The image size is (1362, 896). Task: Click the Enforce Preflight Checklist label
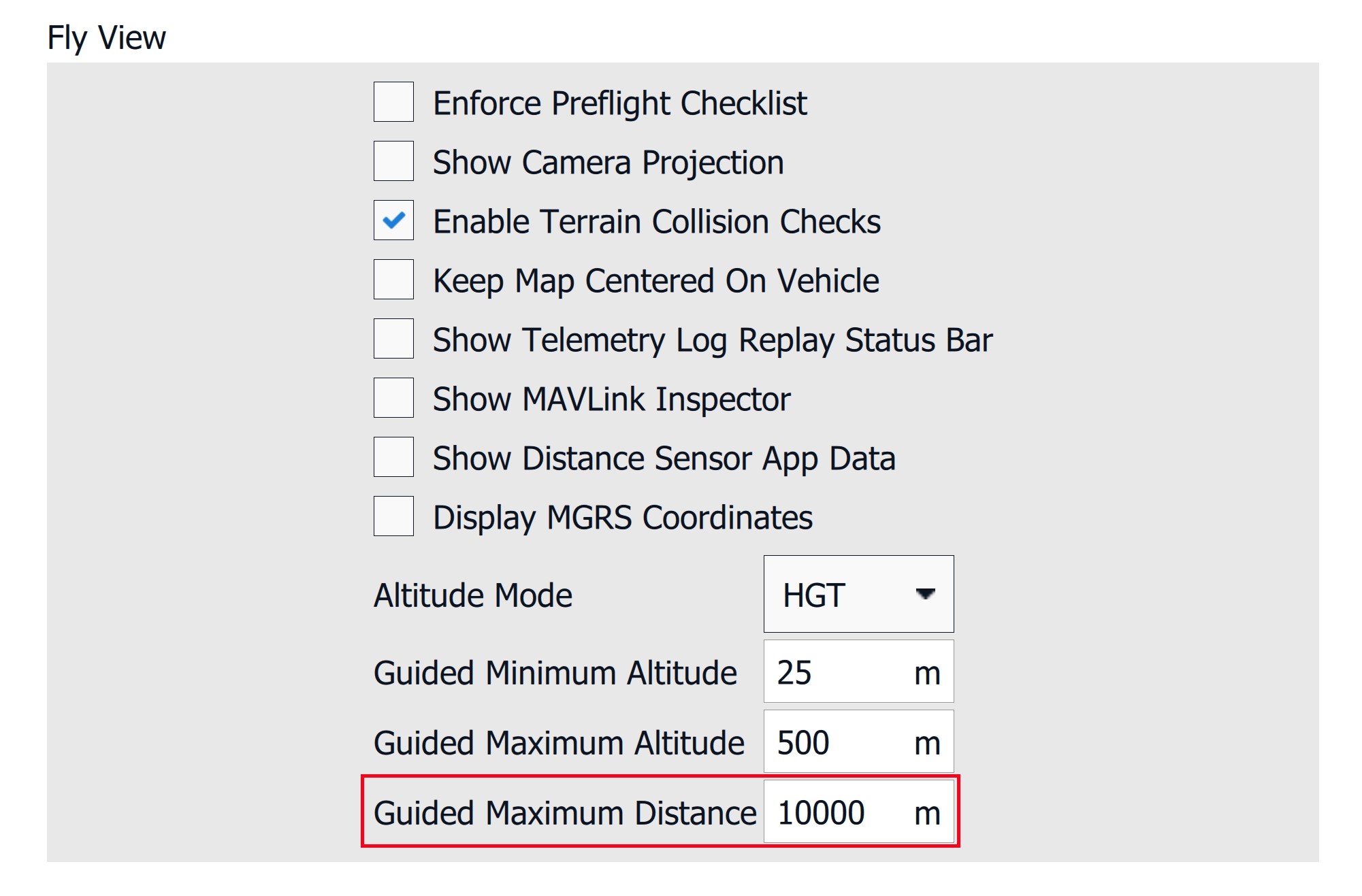coord(619,103)
